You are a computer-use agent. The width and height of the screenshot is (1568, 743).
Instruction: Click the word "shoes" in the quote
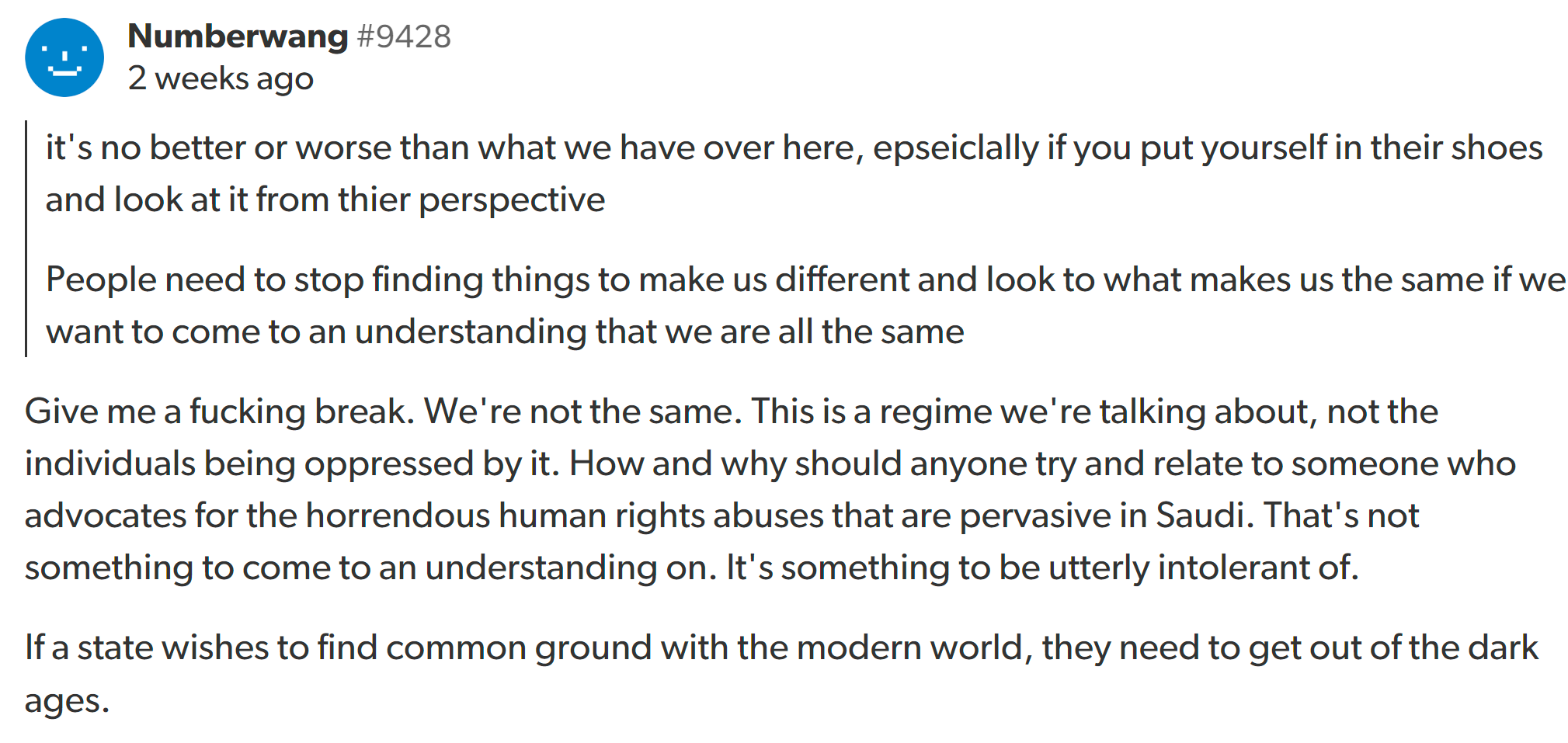1497,148
